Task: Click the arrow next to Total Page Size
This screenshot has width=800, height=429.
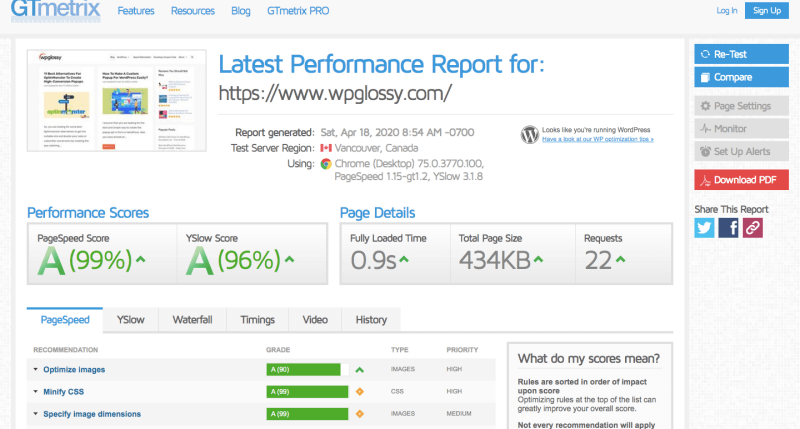Action: (x=538, y=259)
